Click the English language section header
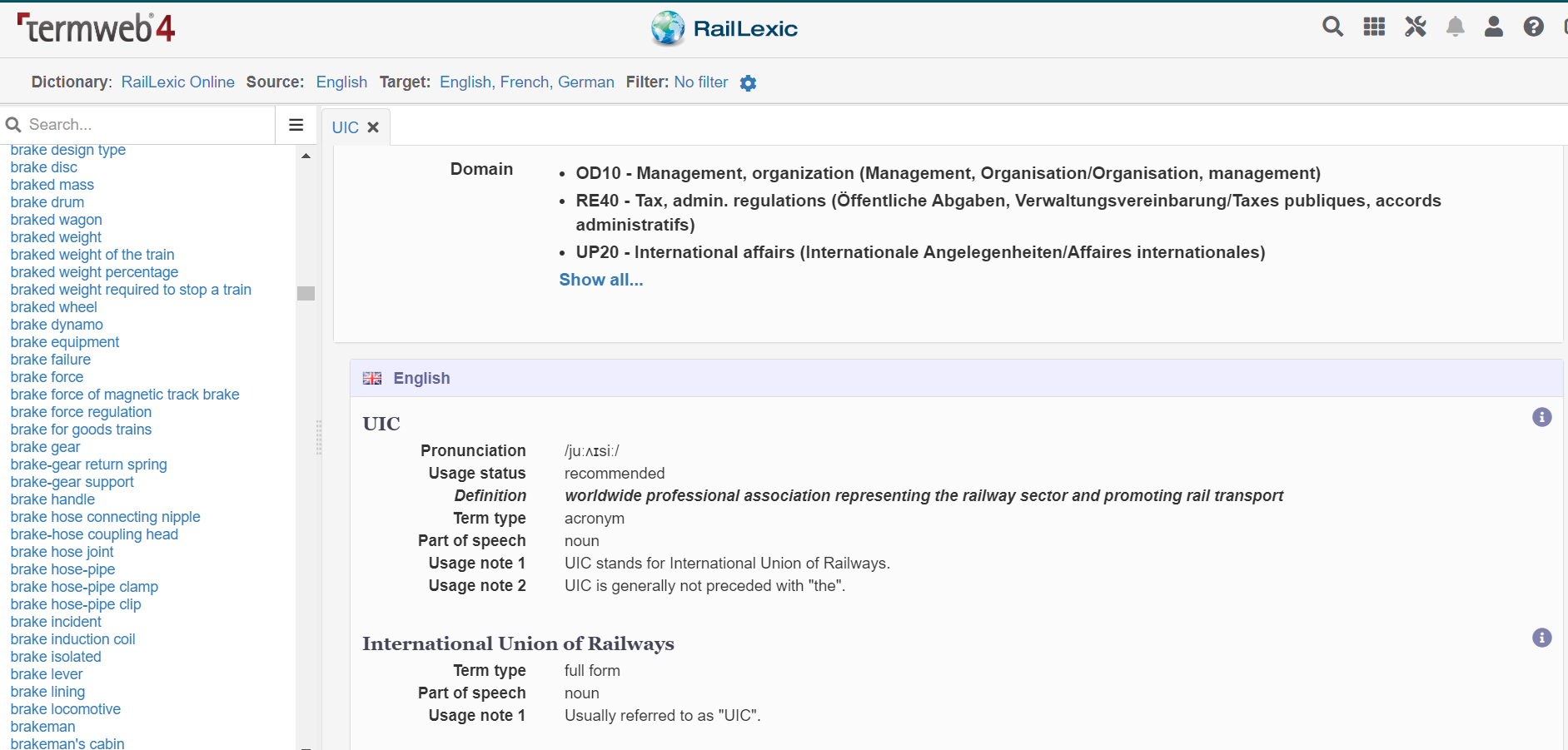This screenshot has width=1568, height=750. tap(956, 378)
